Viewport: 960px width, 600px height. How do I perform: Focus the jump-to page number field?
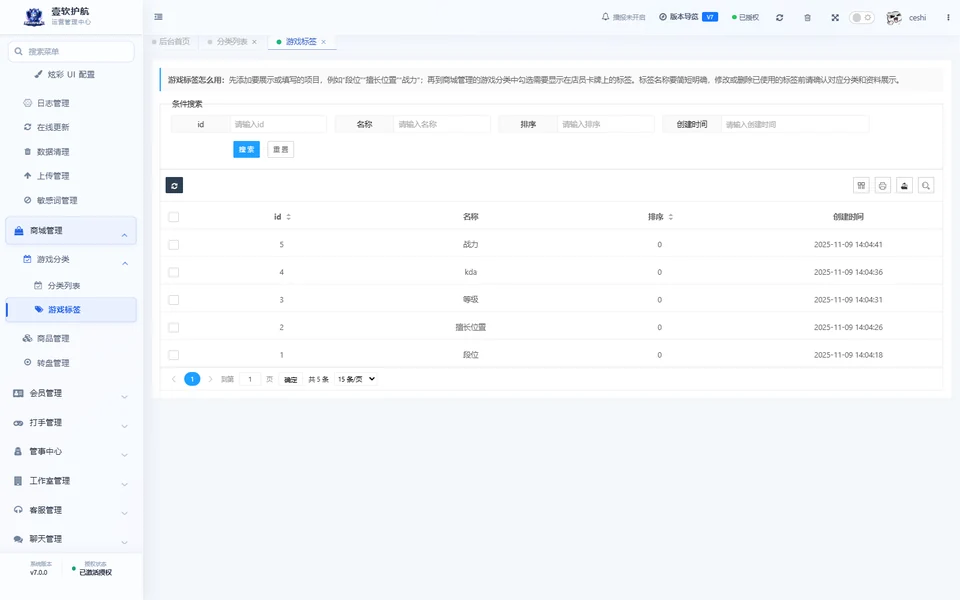pyautogui.click(x=250, y=380)
